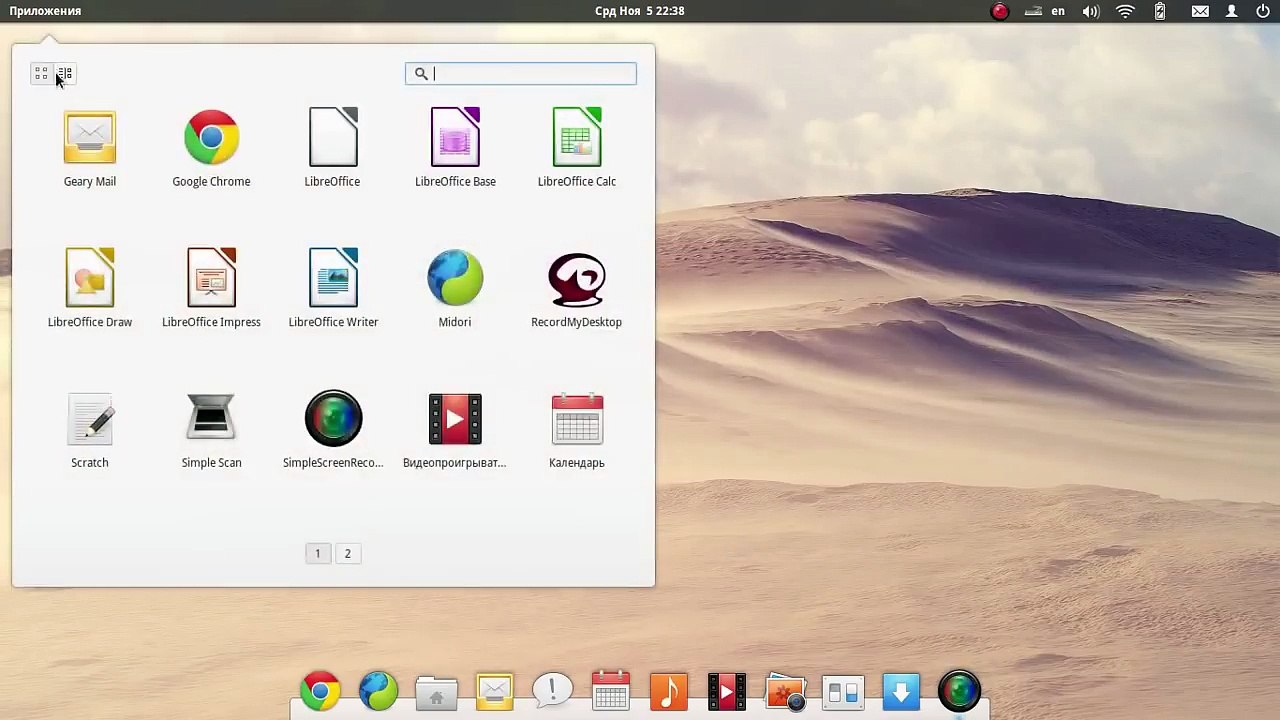Open Files home folder in dock
1280x720 pixels.
coord(436,692)
